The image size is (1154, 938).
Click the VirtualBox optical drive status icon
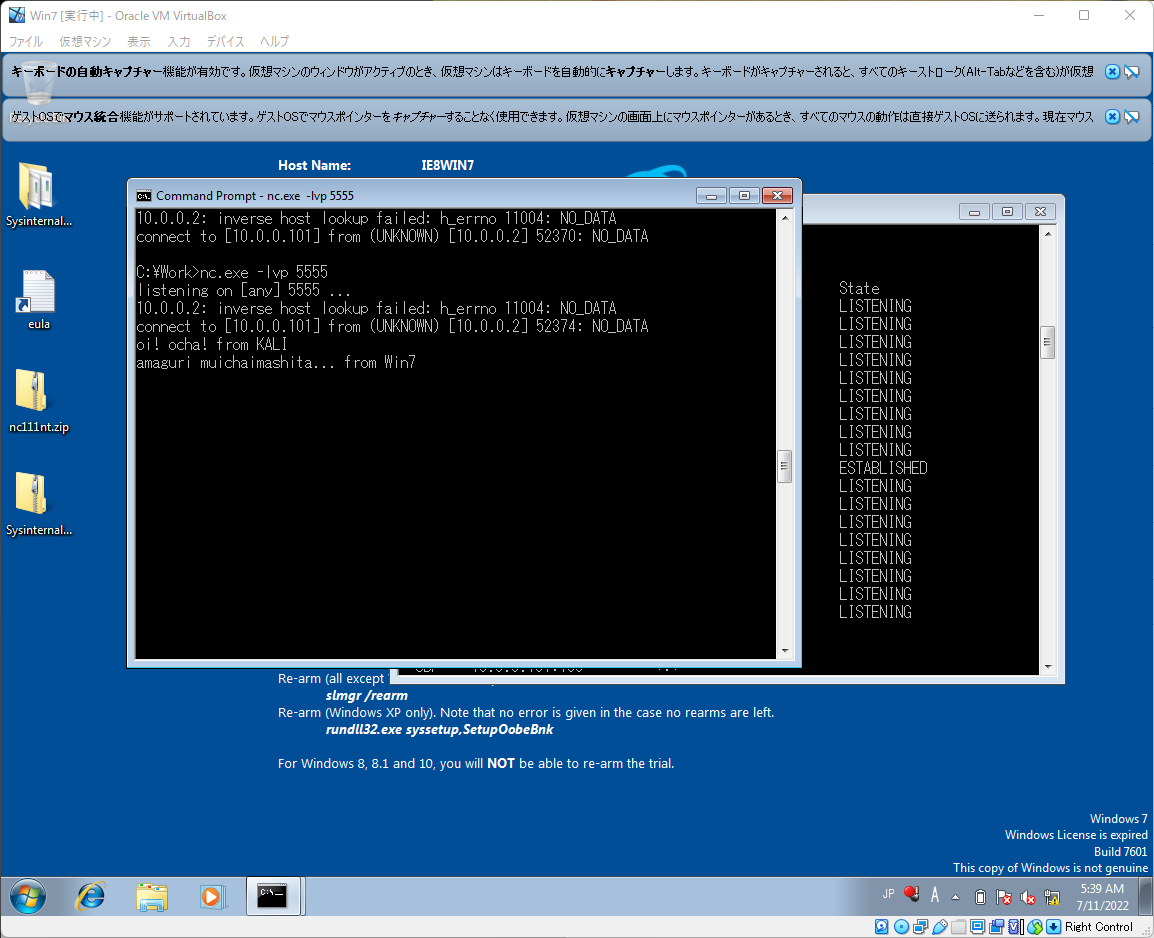[x=902, y=927]
